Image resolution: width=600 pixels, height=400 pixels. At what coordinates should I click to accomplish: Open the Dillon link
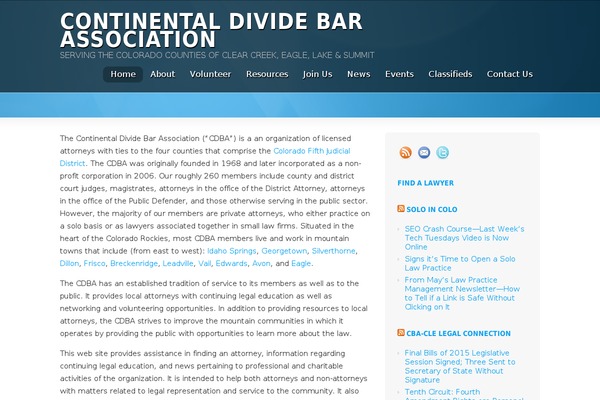[x=69, y=263]
